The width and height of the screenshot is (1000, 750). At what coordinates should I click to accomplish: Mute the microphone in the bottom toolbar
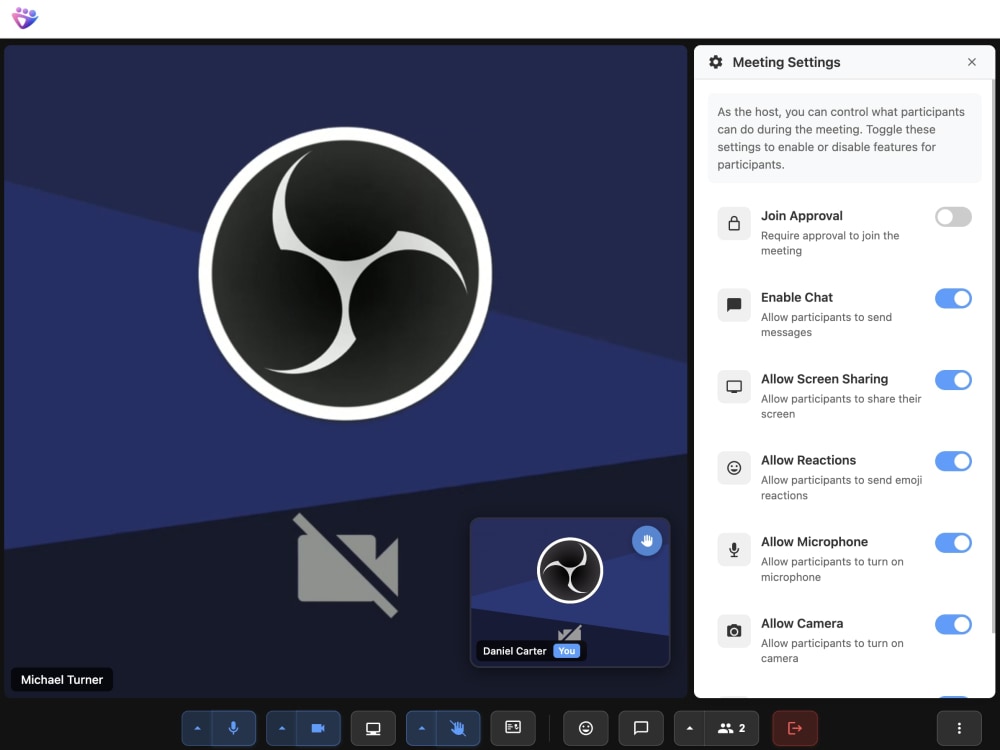(x=233, y=728)
